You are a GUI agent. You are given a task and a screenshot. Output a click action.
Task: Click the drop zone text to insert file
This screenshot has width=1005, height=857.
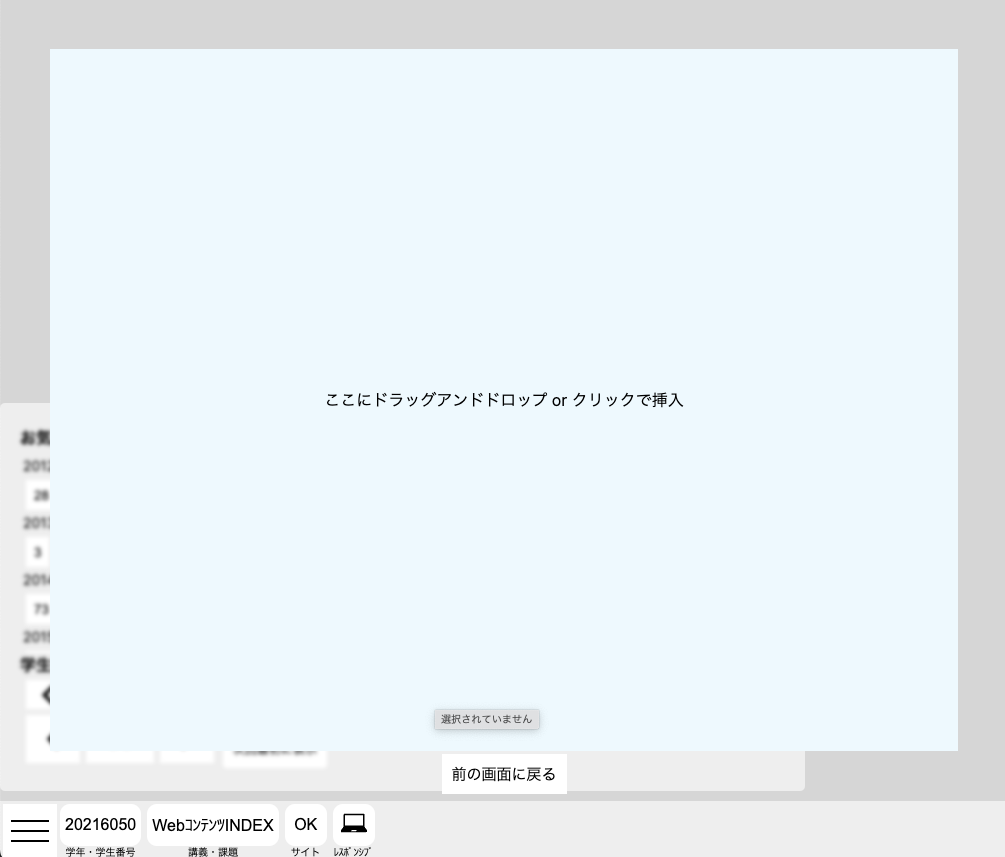point(504,400)
